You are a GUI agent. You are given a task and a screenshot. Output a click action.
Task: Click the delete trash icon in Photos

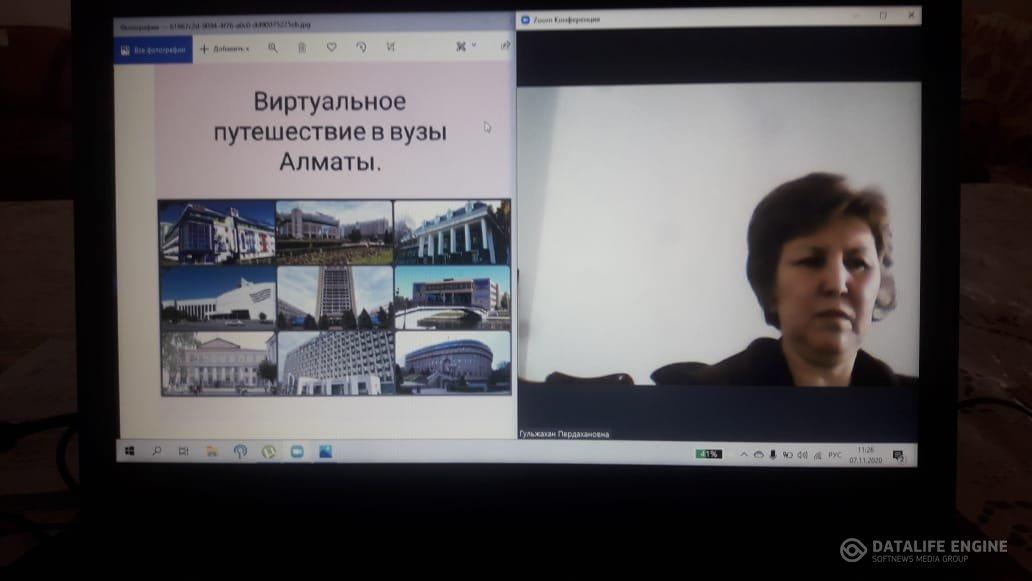click(x=301, y=47)
